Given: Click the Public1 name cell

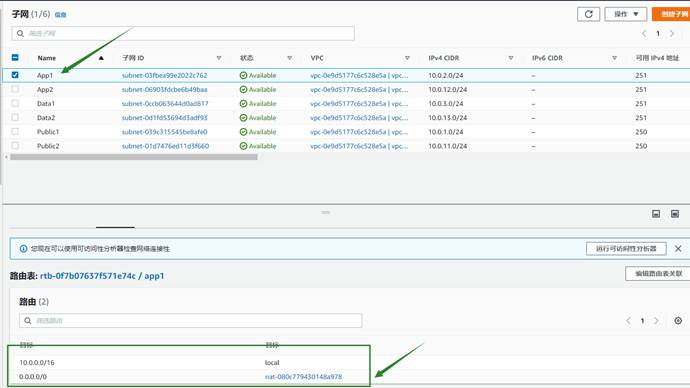Looking at the screenshot, I should tap(48, 132).
